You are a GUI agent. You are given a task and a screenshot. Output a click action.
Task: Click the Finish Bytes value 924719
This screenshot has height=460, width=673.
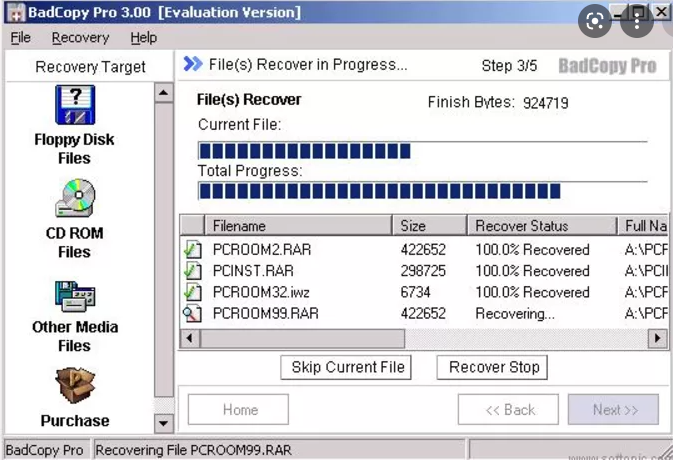[x=546, y=103]
